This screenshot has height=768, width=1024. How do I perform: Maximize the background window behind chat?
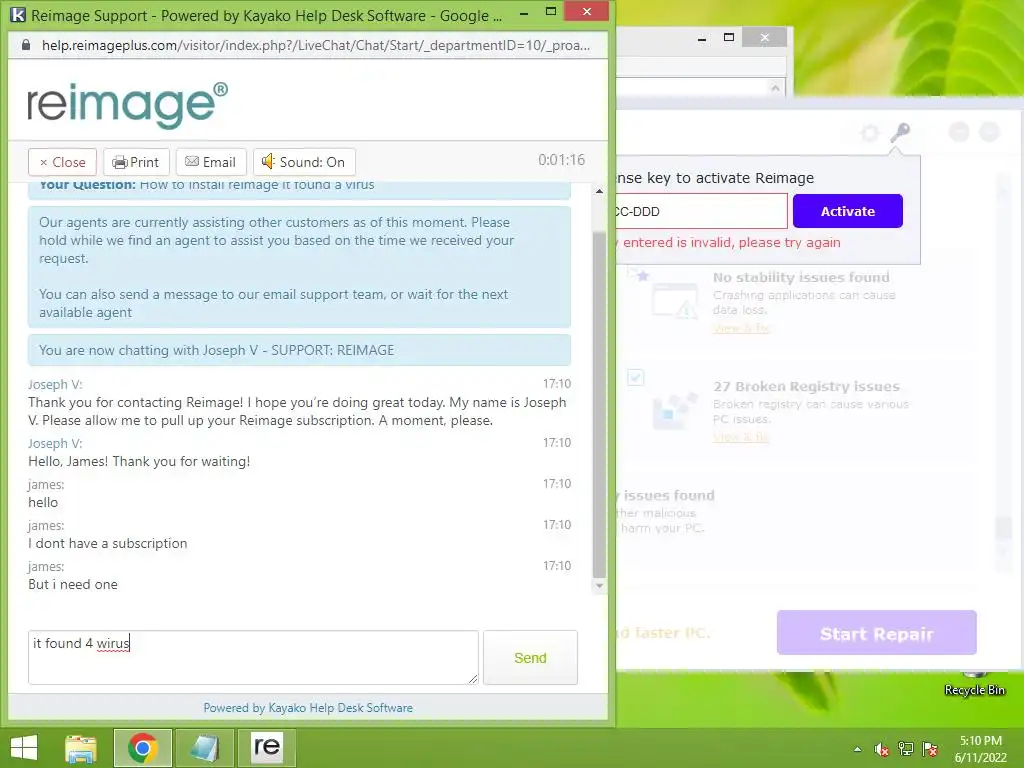[x=729, y=38]
